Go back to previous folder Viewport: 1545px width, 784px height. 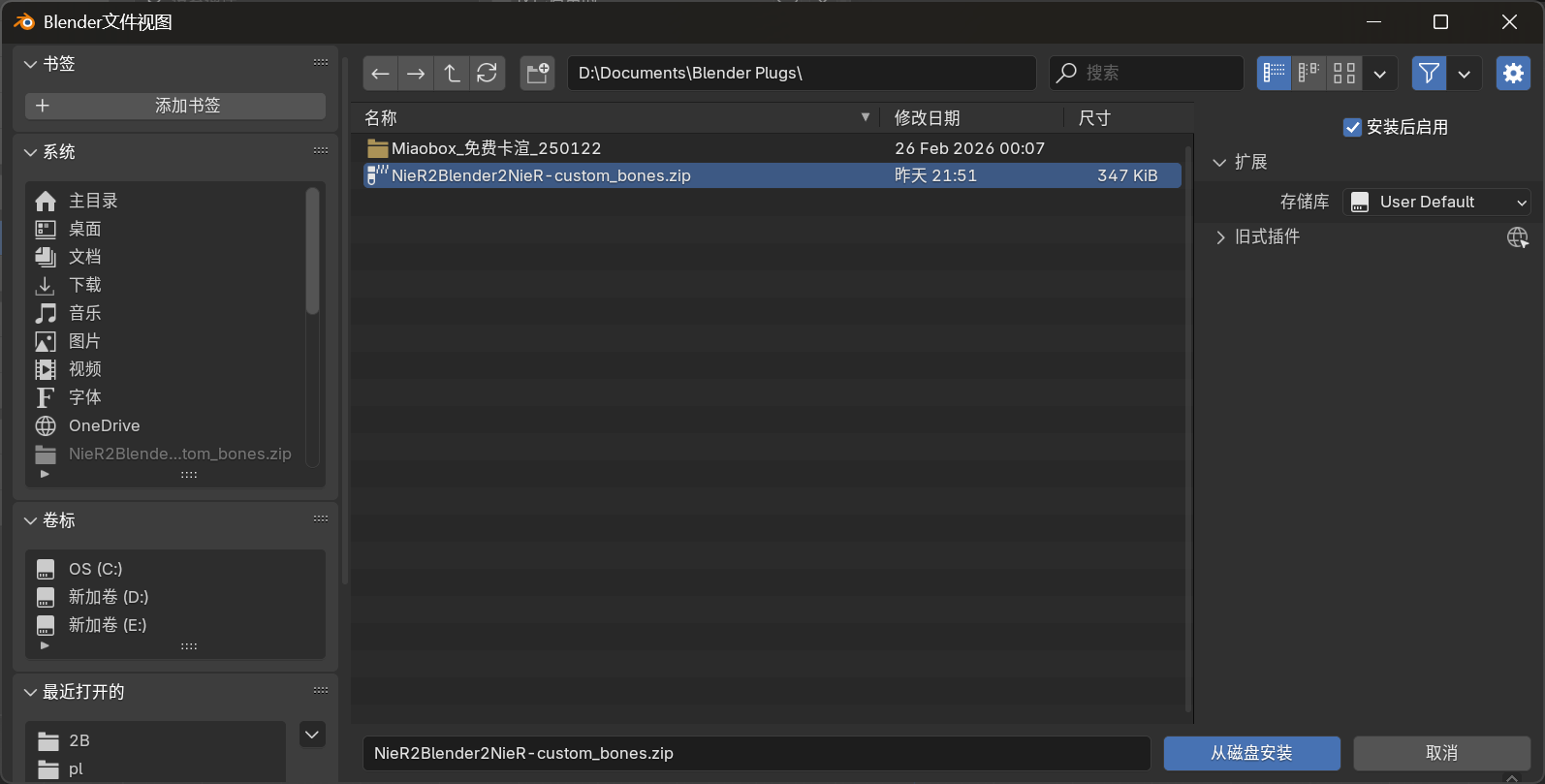coord(380,74)
